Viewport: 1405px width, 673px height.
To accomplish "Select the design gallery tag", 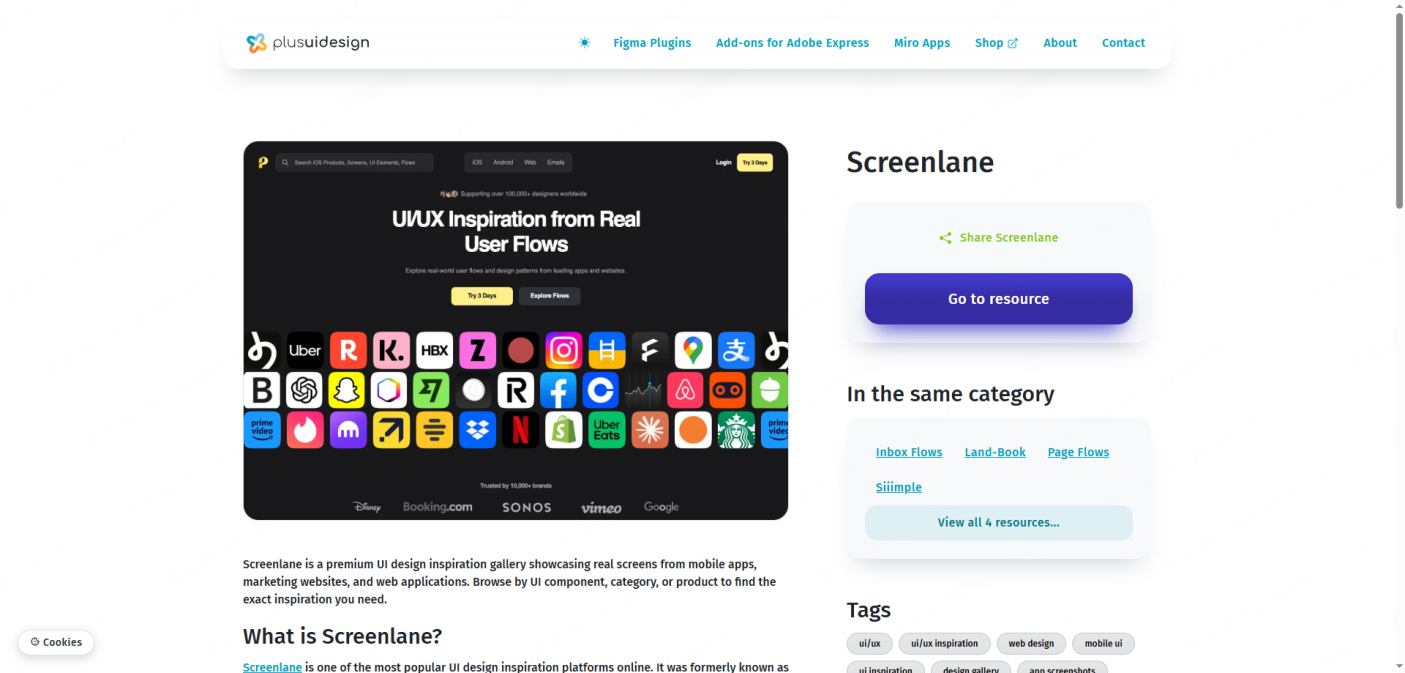I will pos(971,668).
